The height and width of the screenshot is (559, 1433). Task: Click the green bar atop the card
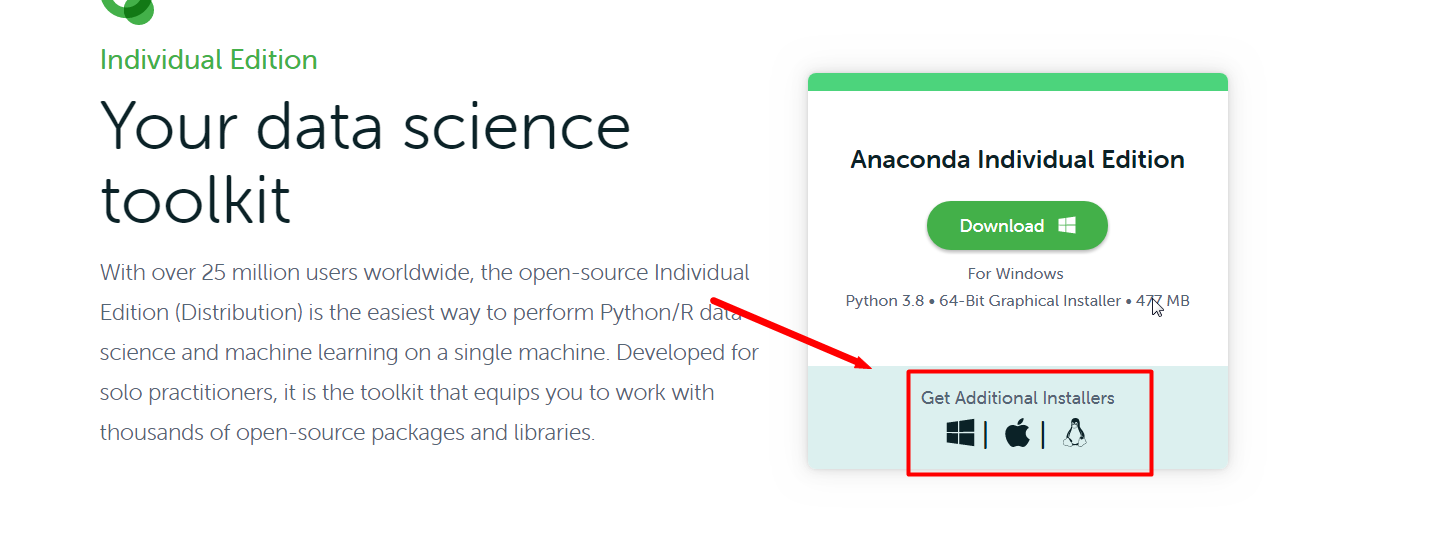[1017, 82]
